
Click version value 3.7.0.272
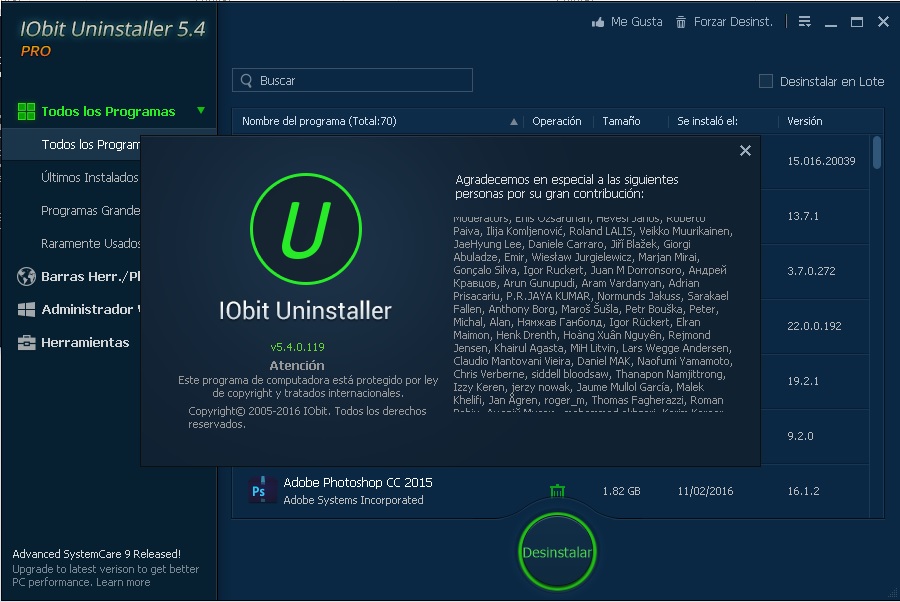click(811, 271)
